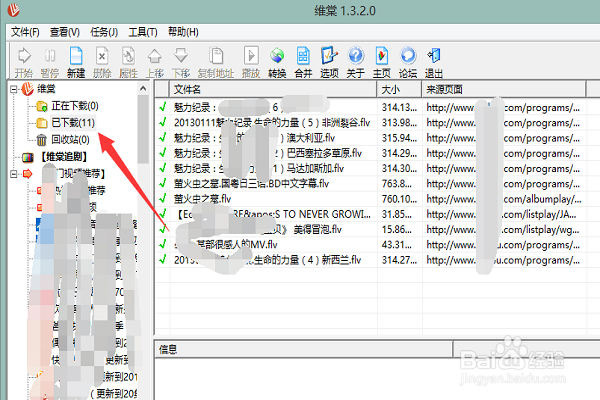Select 萤火虫之墓.国粤日三语.BD中文字幕.flv

pos(251,184)
